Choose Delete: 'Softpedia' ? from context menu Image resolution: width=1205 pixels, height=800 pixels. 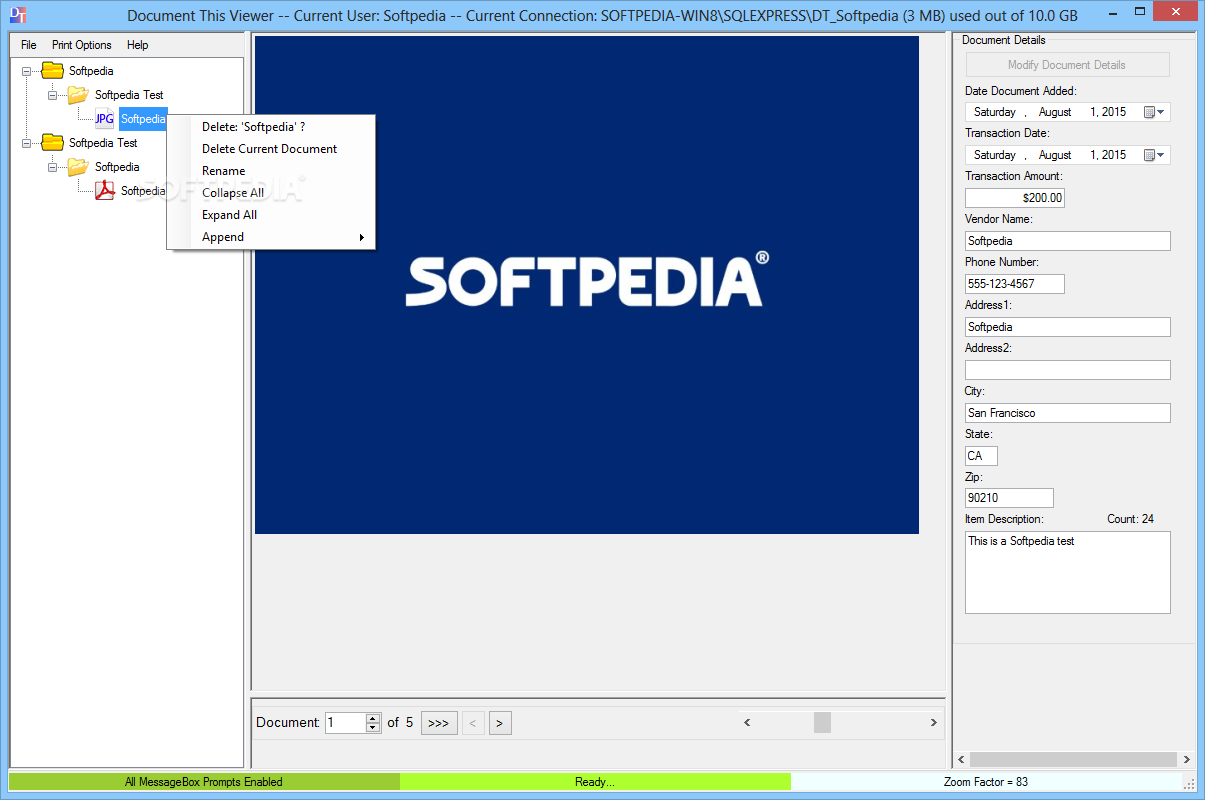[272, 127]
